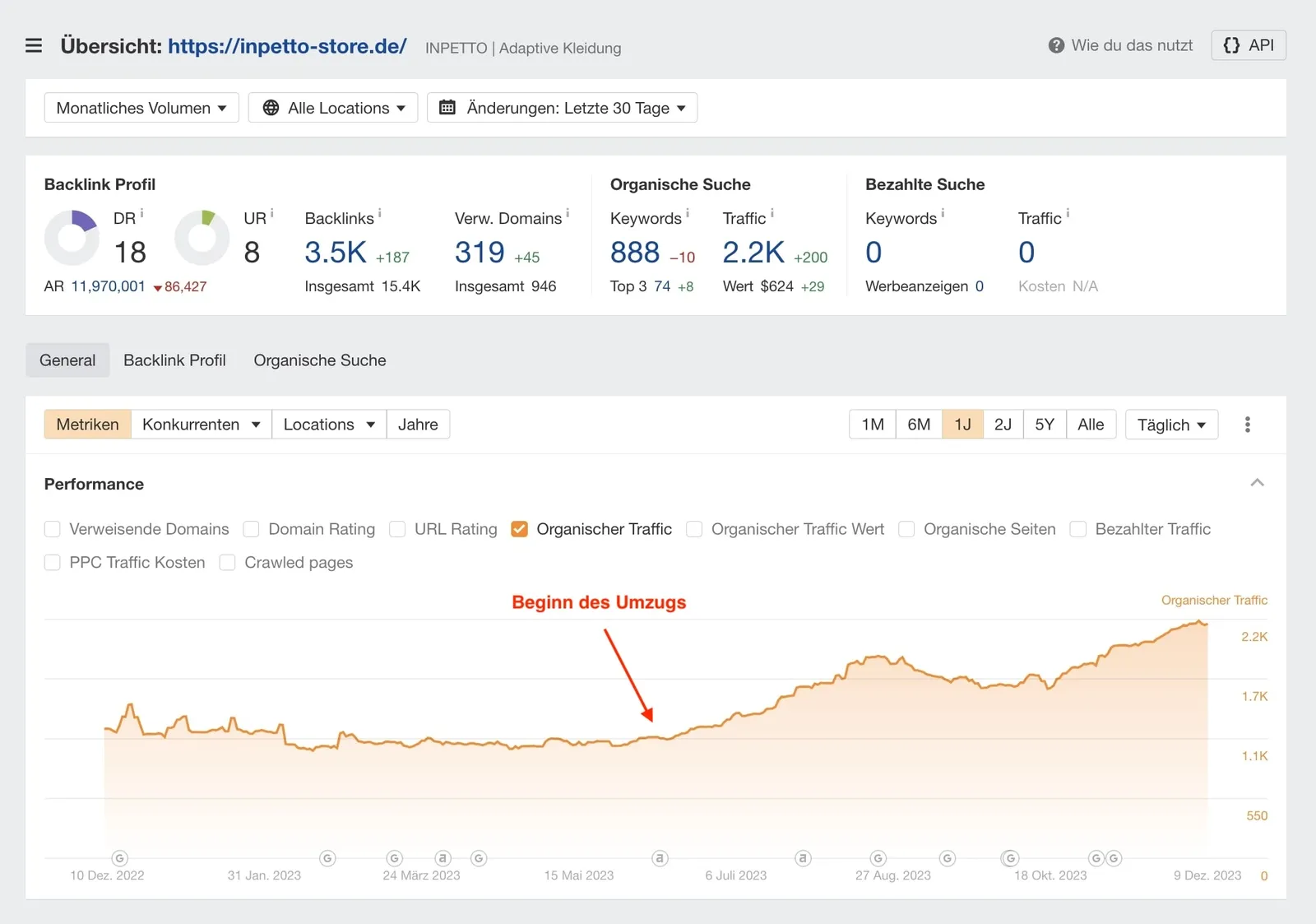Open the hamburger menu icon
1316x924 pixels.
coord(34,45)
